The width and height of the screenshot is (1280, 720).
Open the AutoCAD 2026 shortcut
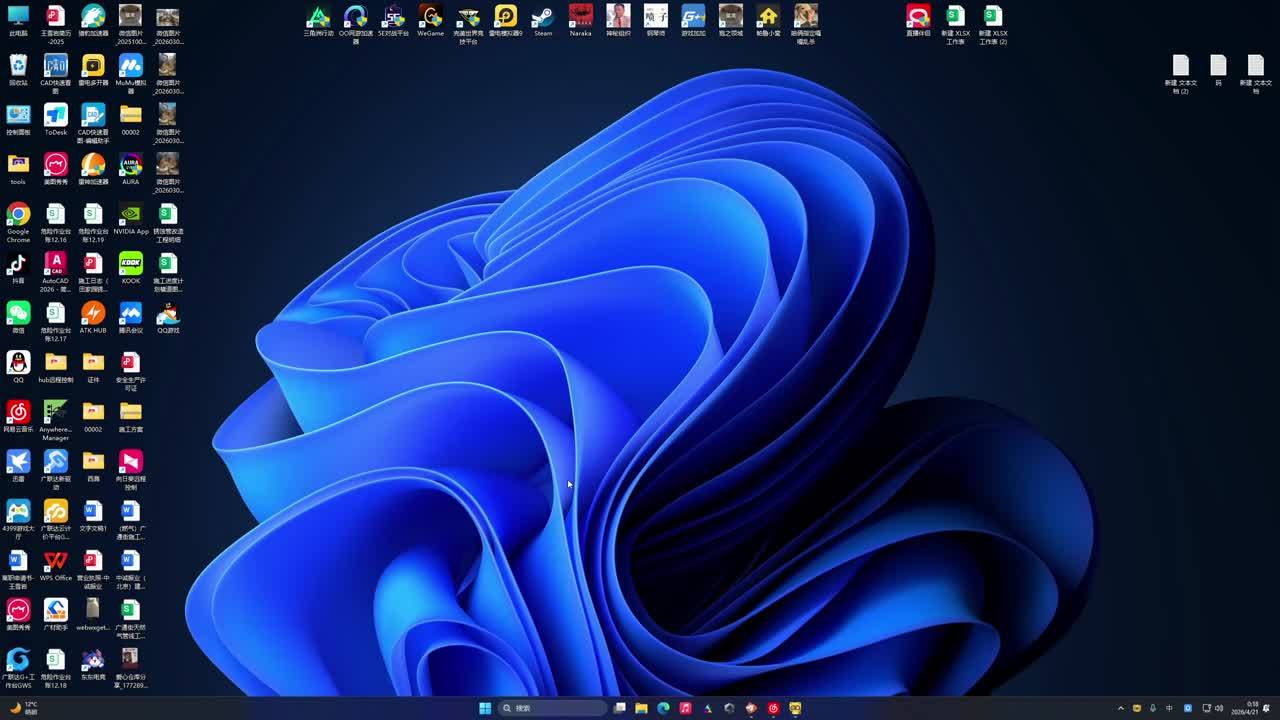(x=55, y=265)
